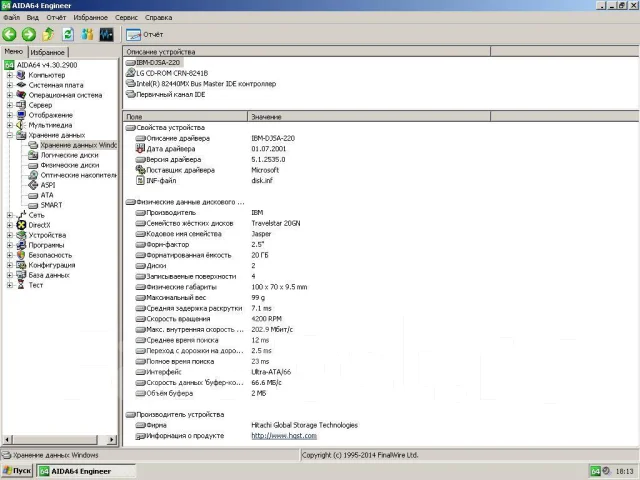Click the Поставщик драйвера row icon
The height and width of the screenshot is (480, 640).
140,170
